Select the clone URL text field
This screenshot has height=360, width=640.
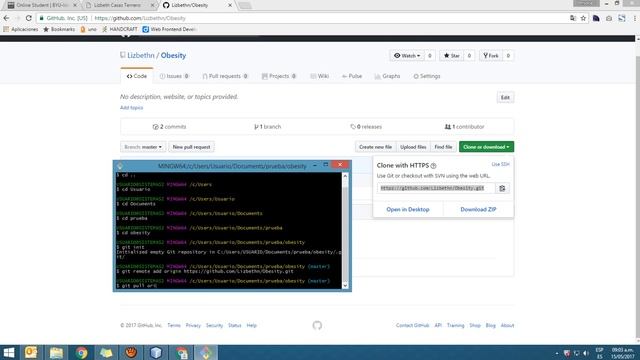coord(436,188)
